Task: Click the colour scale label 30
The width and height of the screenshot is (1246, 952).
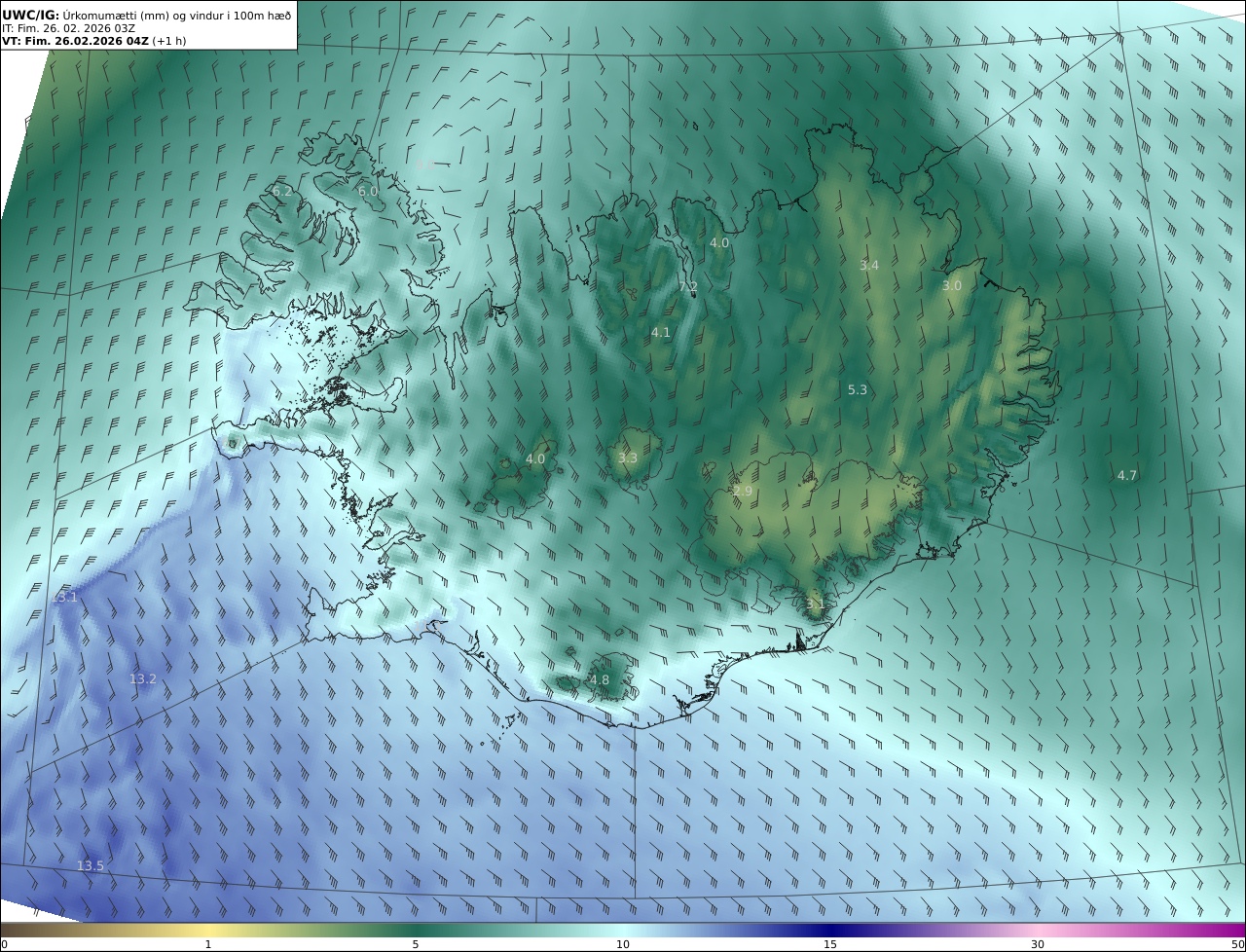Action: (x=1038, y=944)
